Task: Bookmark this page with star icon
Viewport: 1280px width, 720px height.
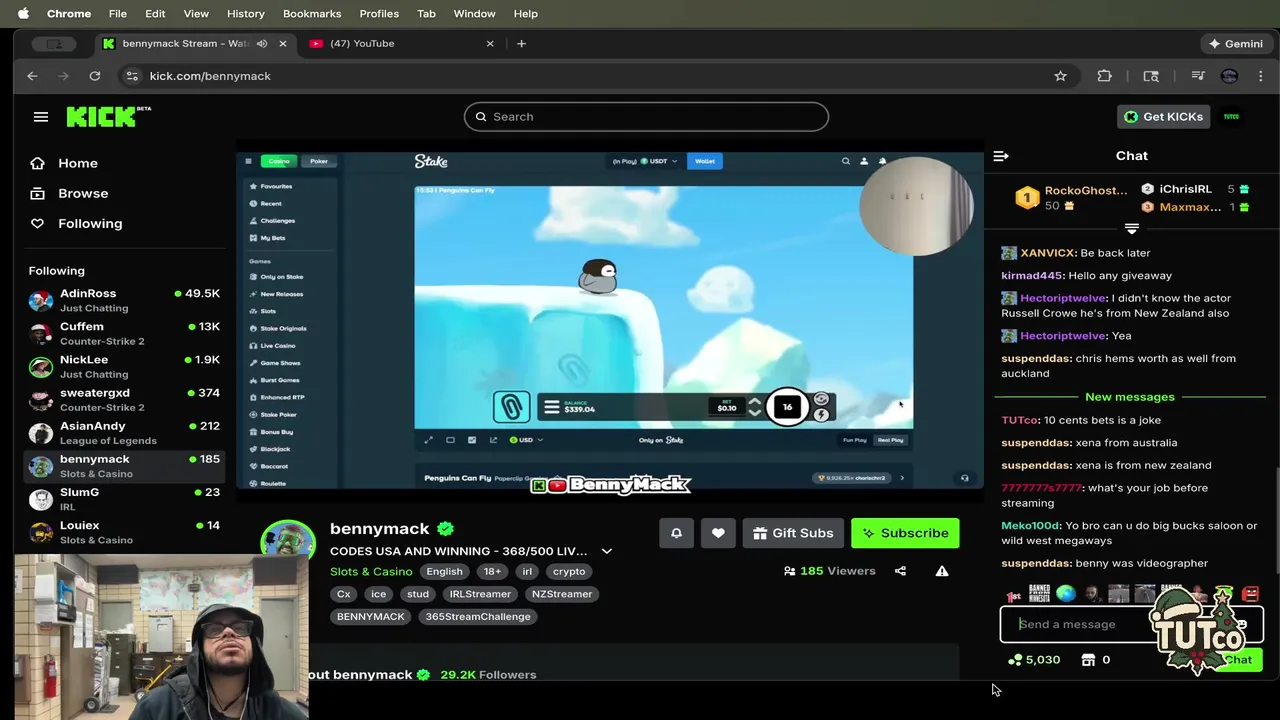Action: click(1060, 76)
